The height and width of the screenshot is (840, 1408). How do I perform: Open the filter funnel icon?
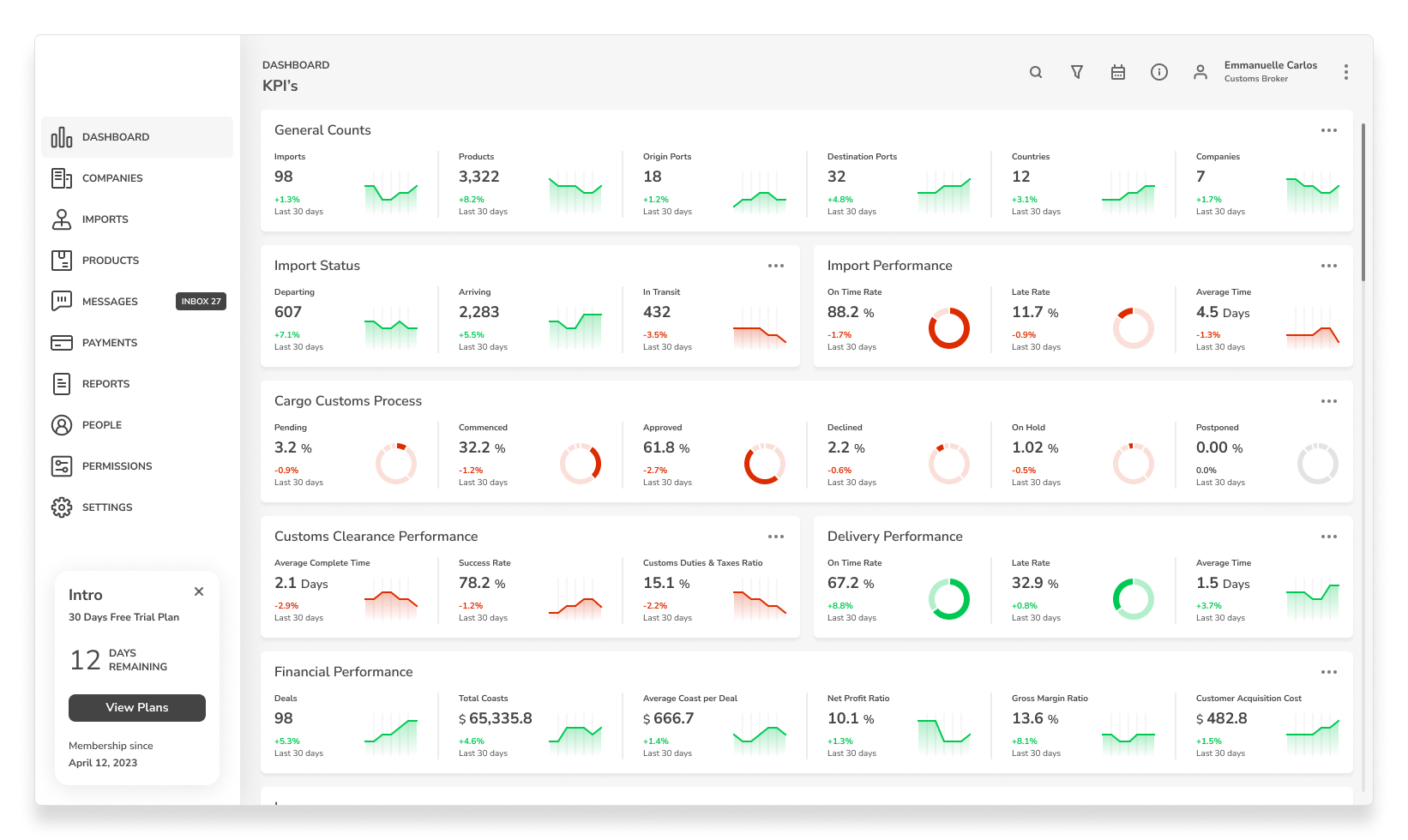pos(1077,72)
